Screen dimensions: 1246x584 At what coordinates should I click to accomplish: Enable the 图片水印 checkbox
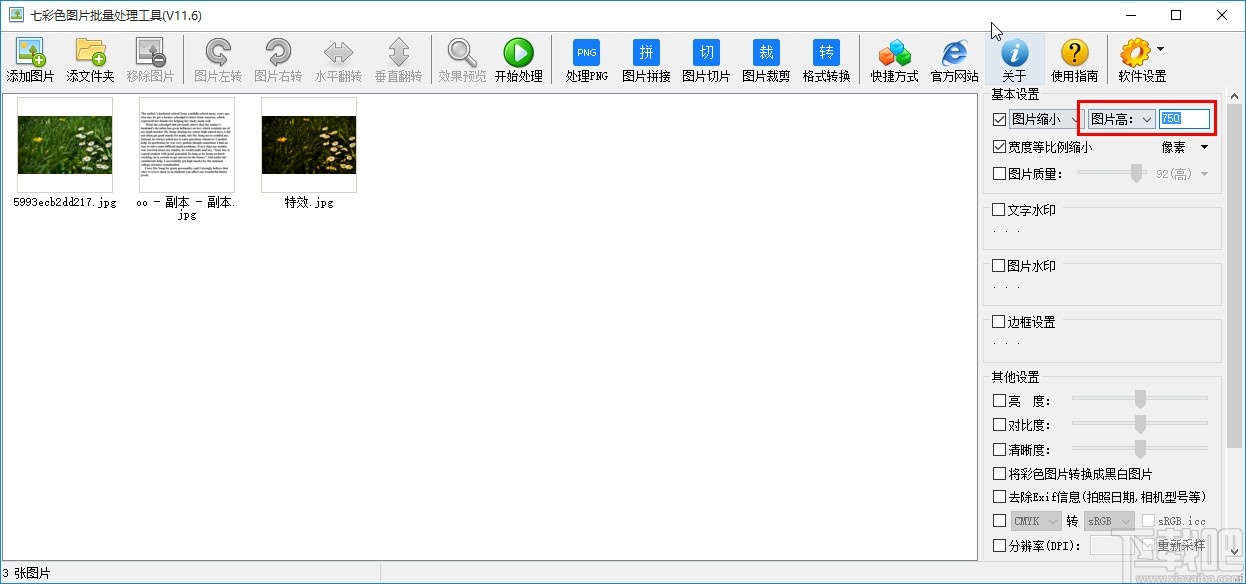[x=999, y=266]
